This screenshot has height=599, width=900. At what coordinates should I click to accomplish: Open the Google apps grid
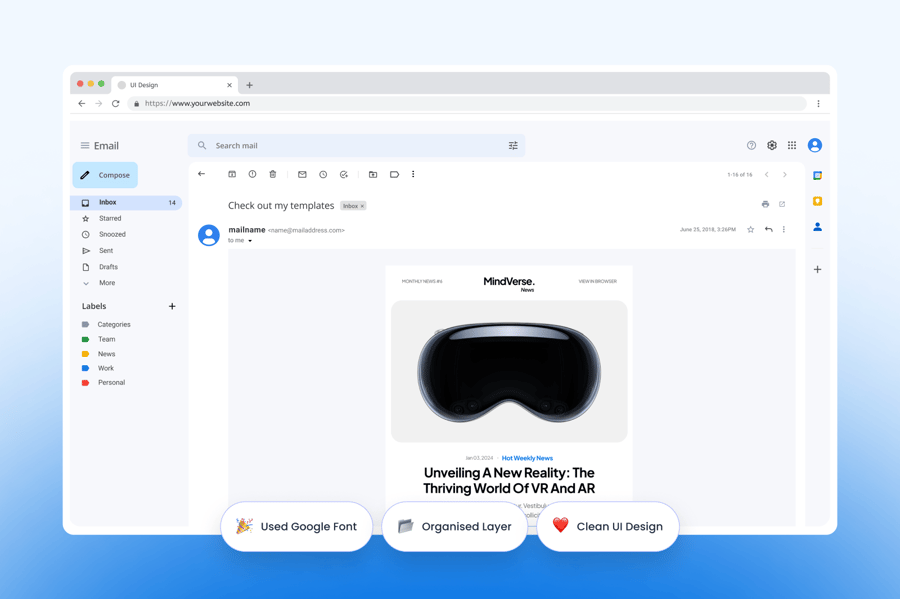tap(792, 146)
